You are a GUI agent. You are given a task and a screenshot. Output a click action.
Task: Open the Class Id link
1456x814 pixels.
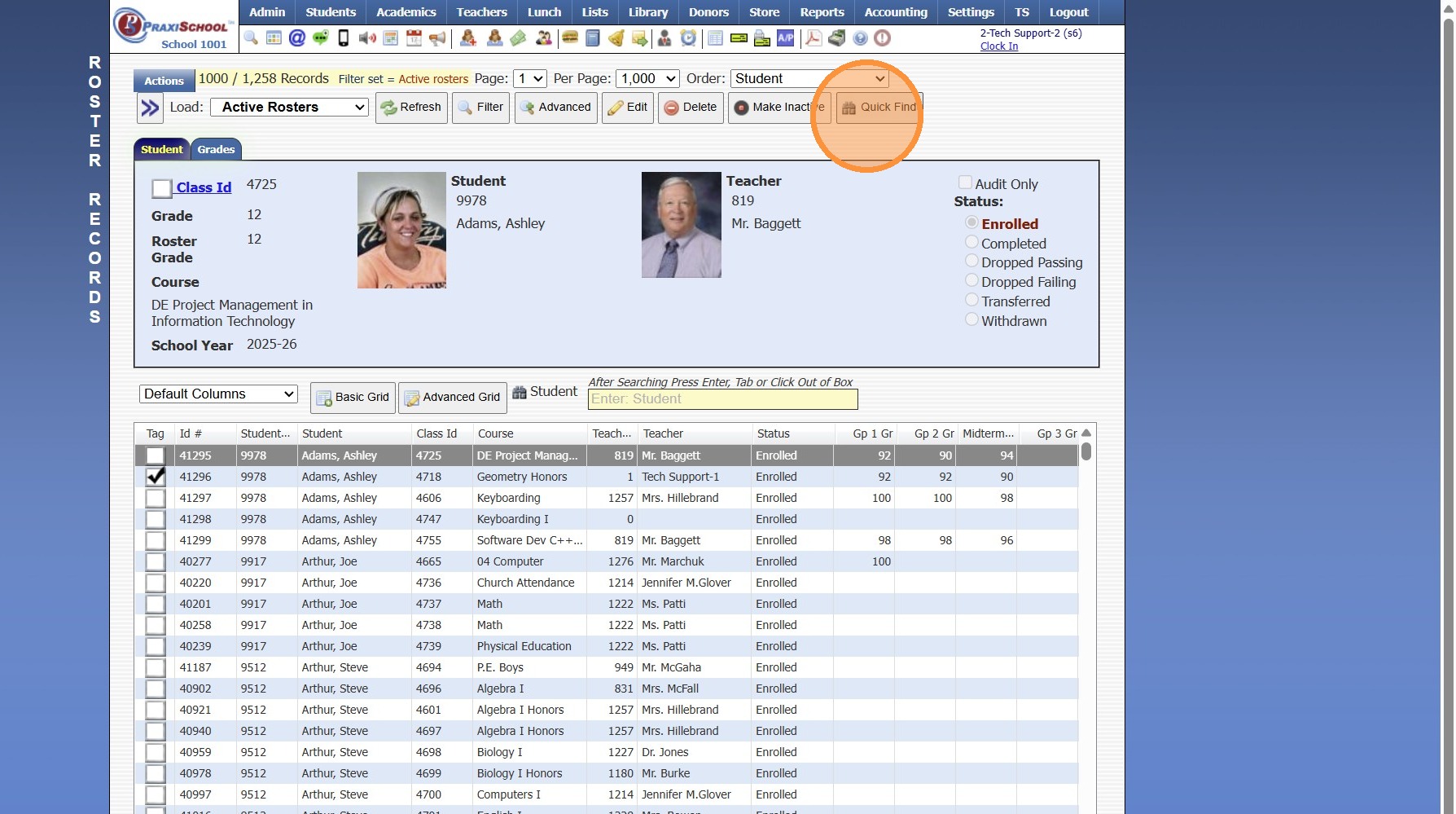tap(204, 187)
